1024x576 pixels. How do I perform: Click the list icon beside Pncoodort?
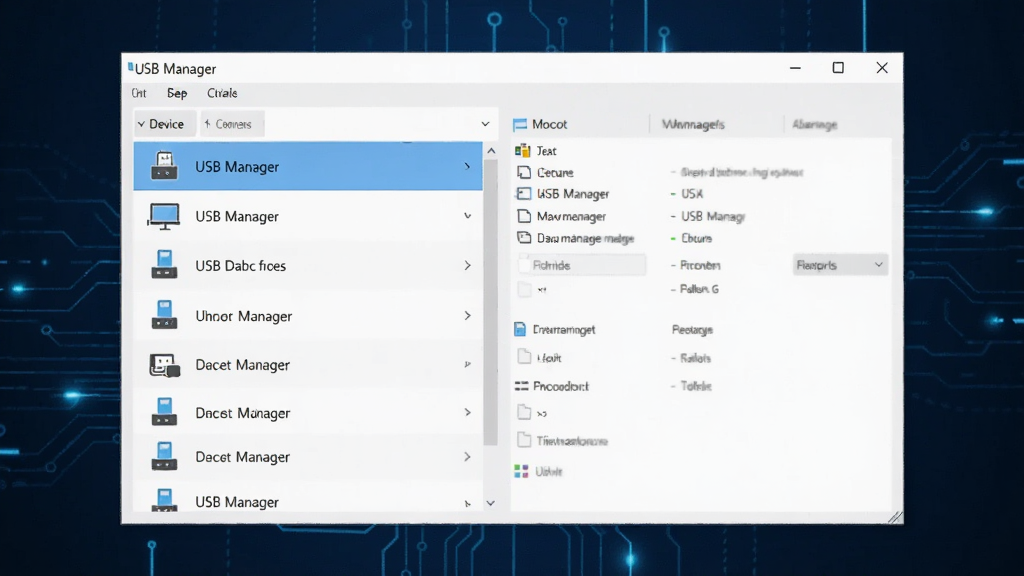tap(521, 386)
